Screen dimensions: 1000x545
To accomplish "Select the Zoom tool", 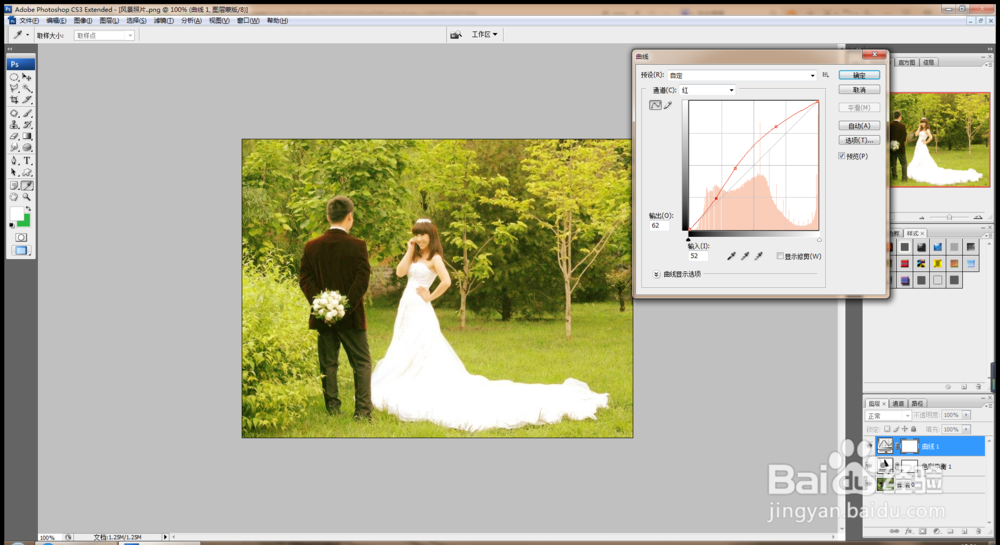I will (27, 197).
